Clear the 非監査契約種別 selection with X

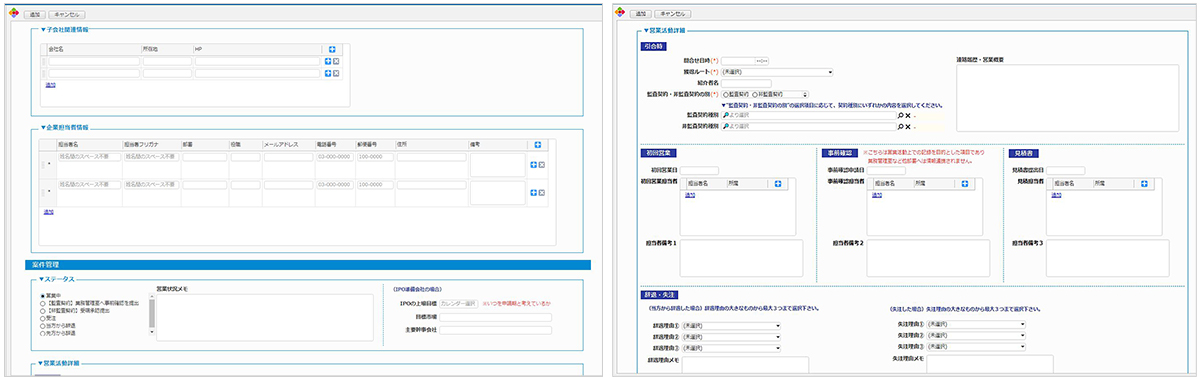[x=908, y=127]
